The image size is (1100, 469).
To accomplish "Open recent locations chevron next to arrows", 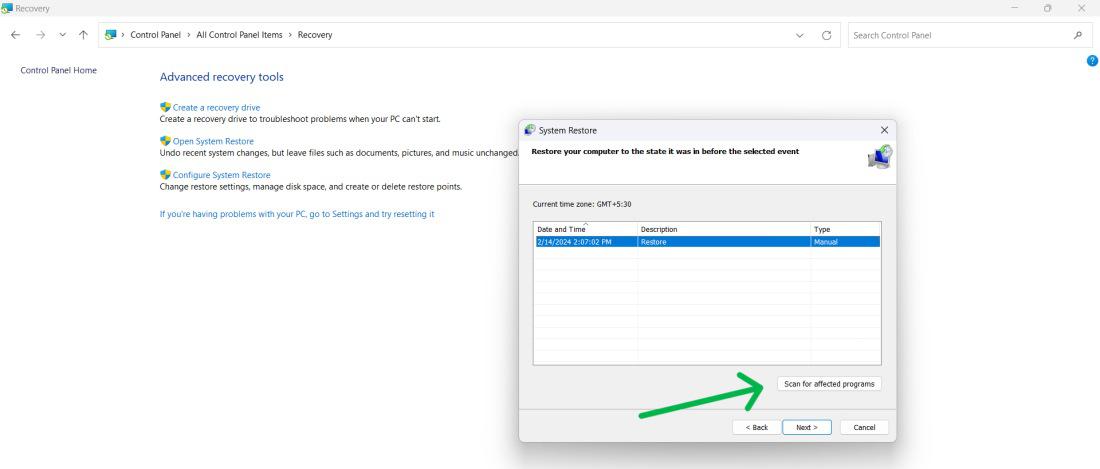I will coord(62,35).
